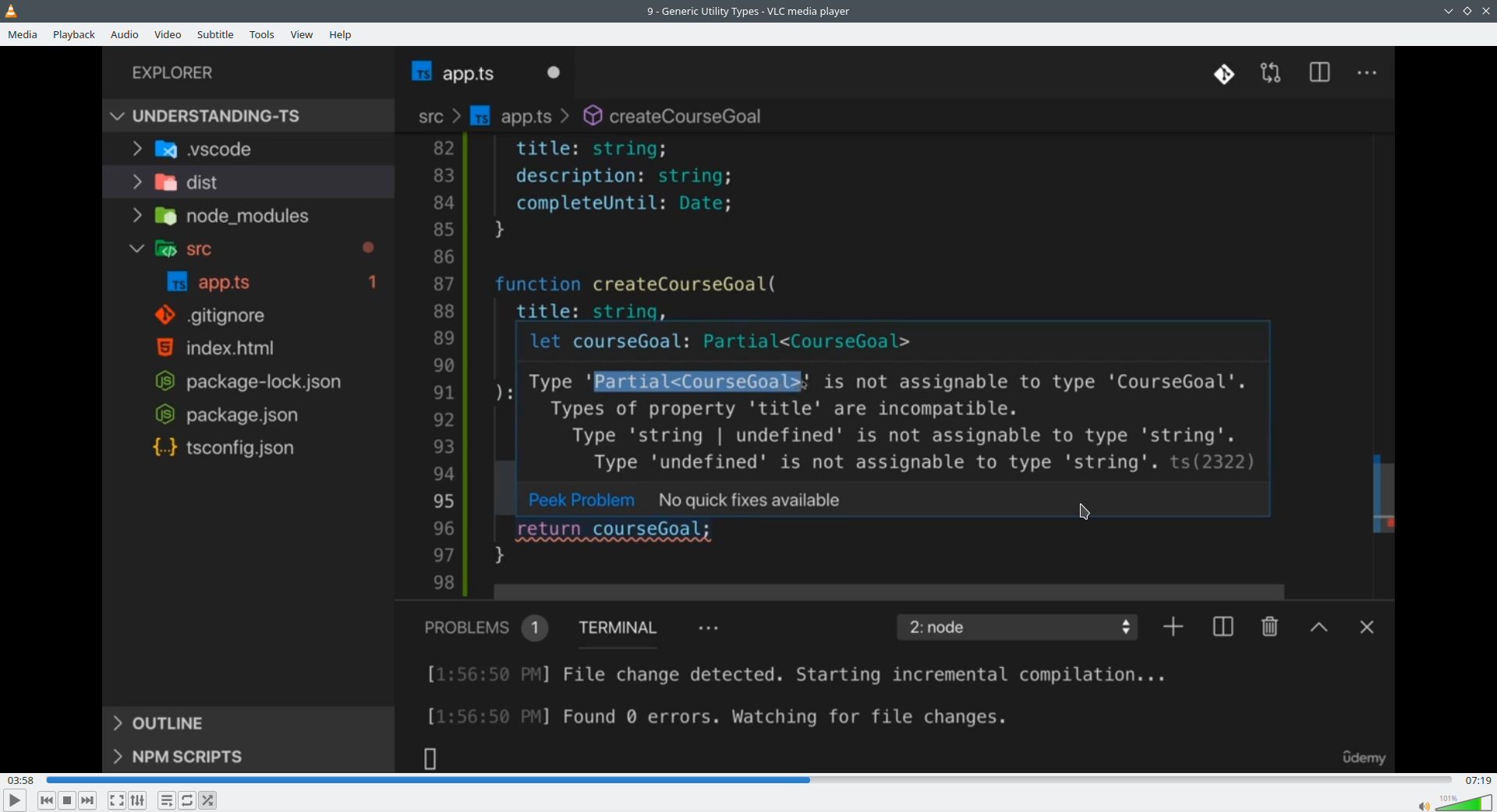Open the '2: node' terminal dropdown
1497x812 pixels.
1017,627
